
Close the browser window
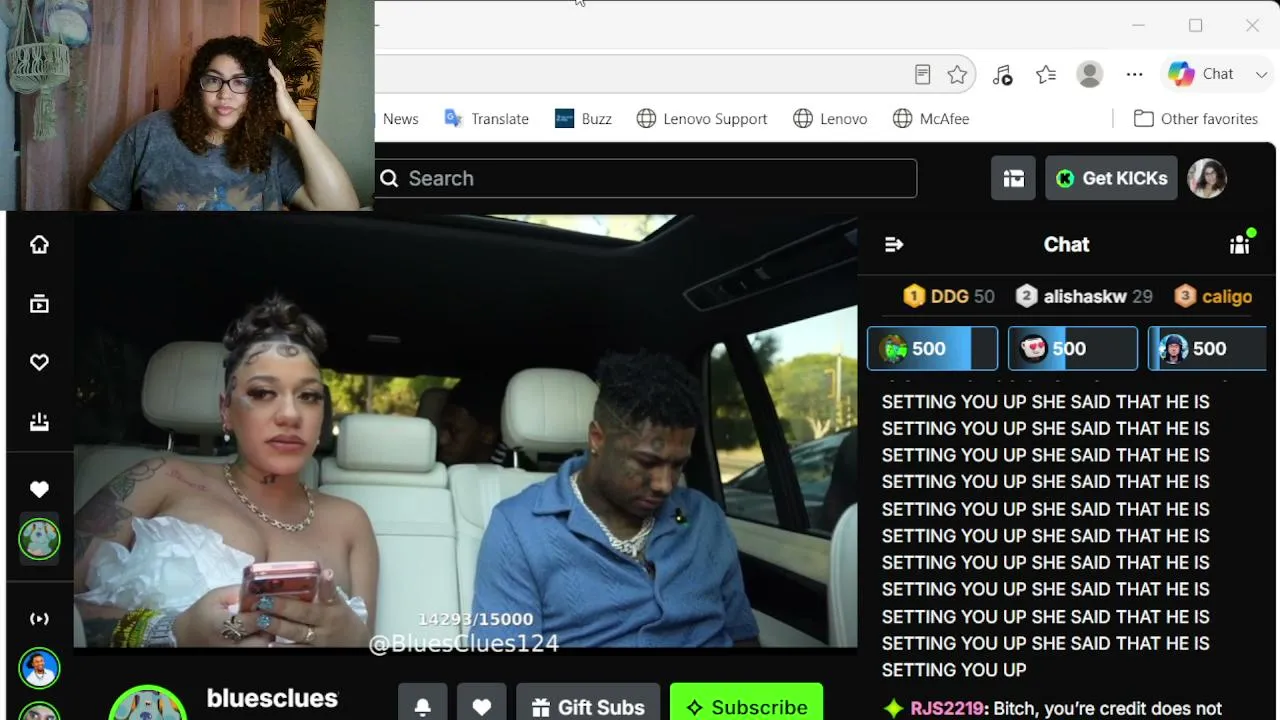pyautogui.click(x=1252, y=25)
